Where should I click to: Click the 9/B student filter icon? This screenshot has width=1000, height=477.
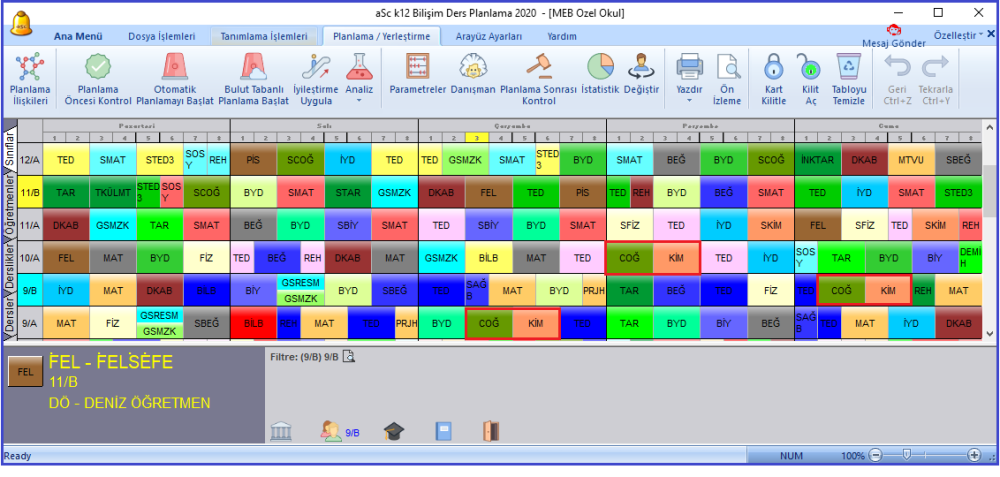click(331, 432)
